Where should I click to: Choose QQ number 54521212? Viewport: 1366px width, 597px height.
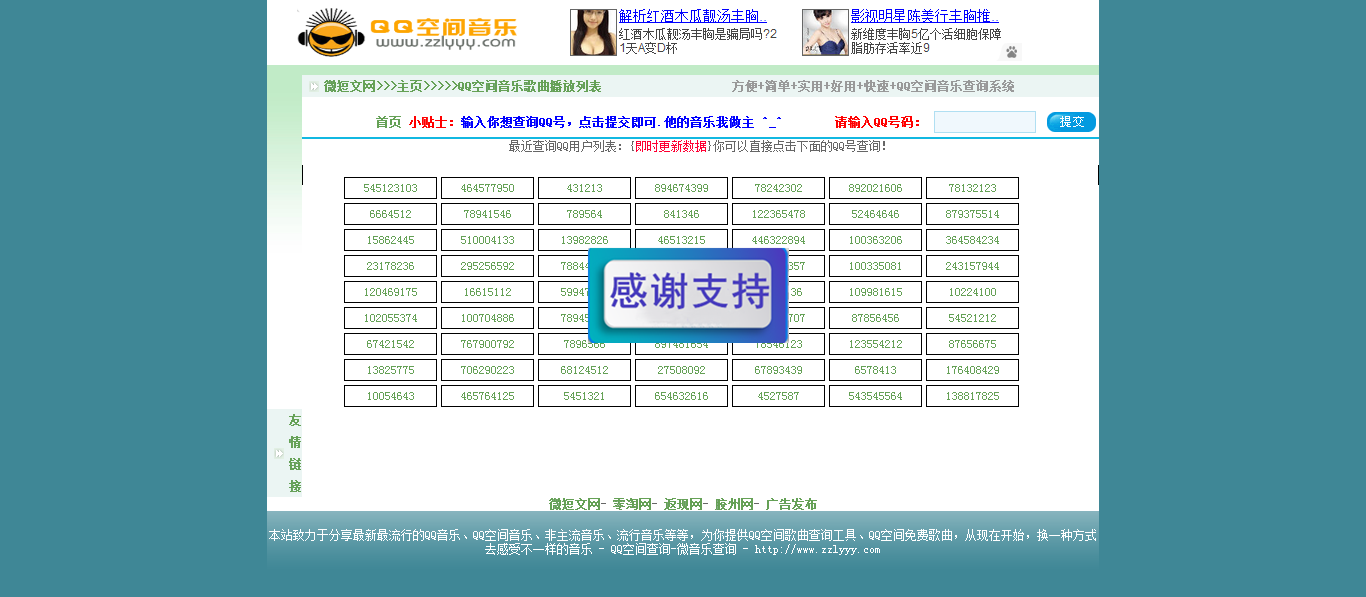click(x=972, y=318)
